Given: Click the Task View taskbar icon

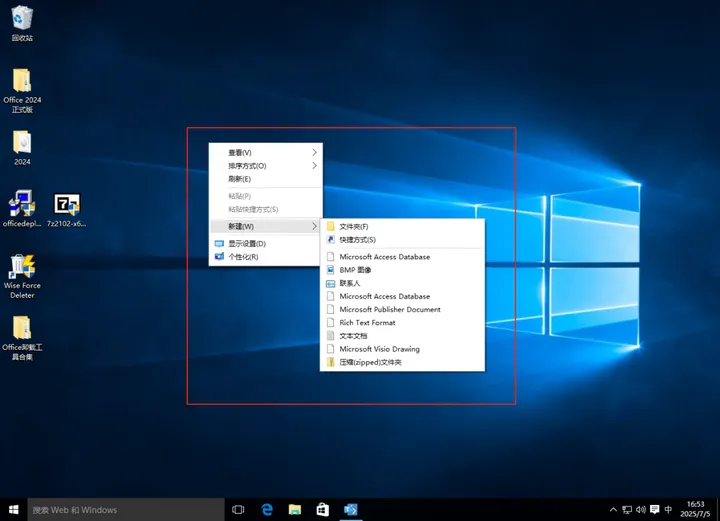Looking at the screenshot, I should pyautogui.click(x=238, y=509).
